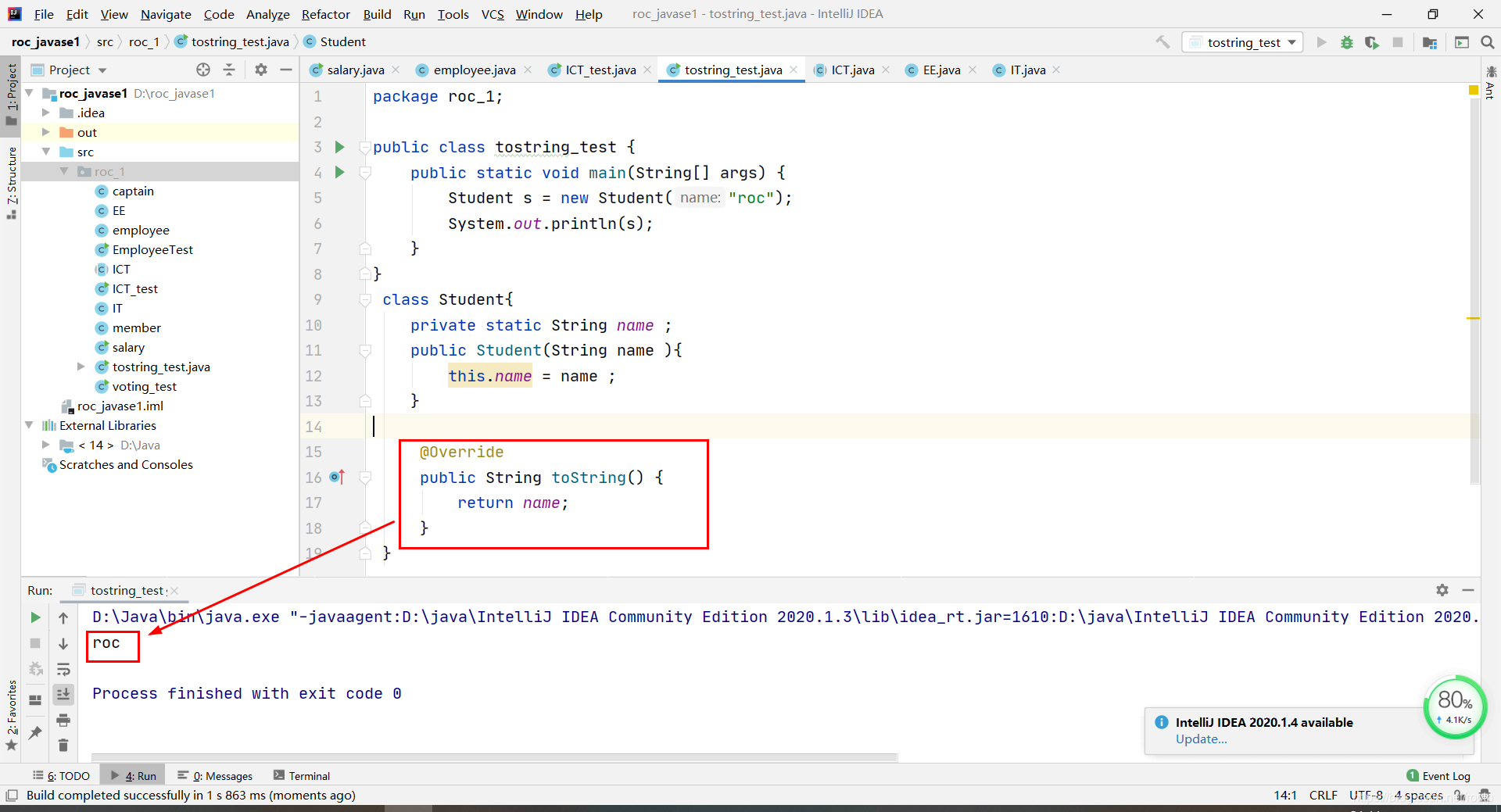The height and width of the screenshot is (812, 1501).
Task: Move up the stack trace with the up arrow
Action: (63, 617)
